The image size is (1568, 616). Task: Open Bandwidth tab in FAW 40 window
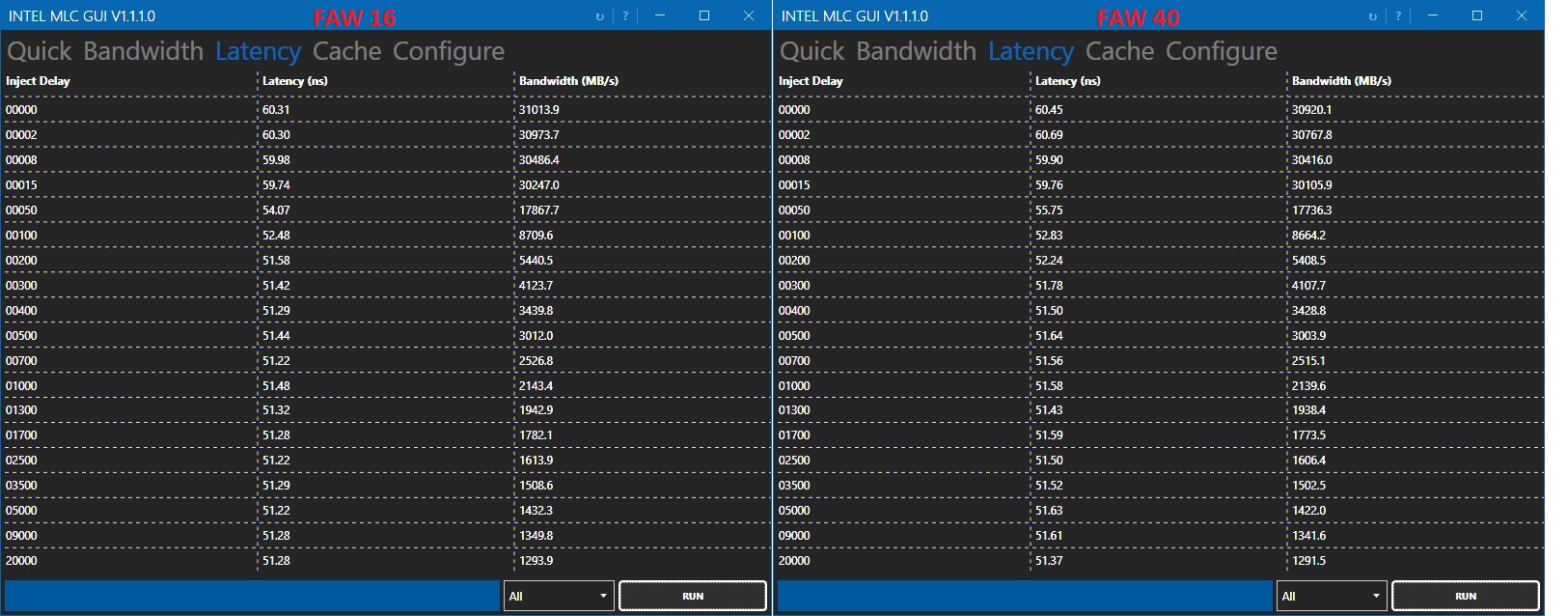coord(917,51)
